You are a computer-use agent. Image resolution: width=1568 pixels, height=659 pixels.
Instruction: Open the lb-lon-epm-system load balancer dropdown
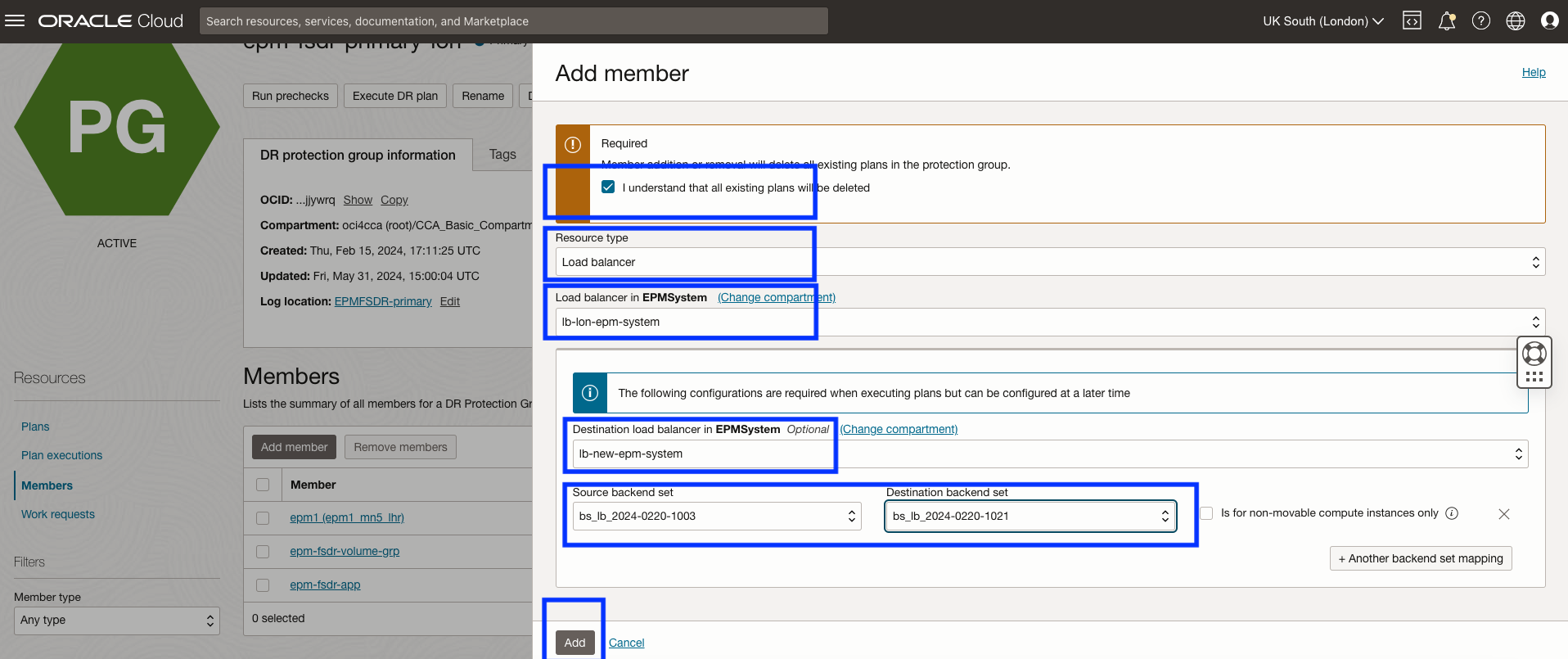pos(1050,322)
